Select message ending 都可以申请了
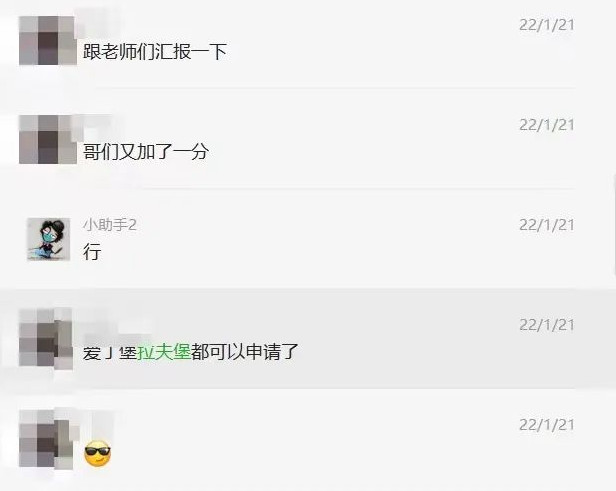Screen dimensions: 616x491 point(191,352)
